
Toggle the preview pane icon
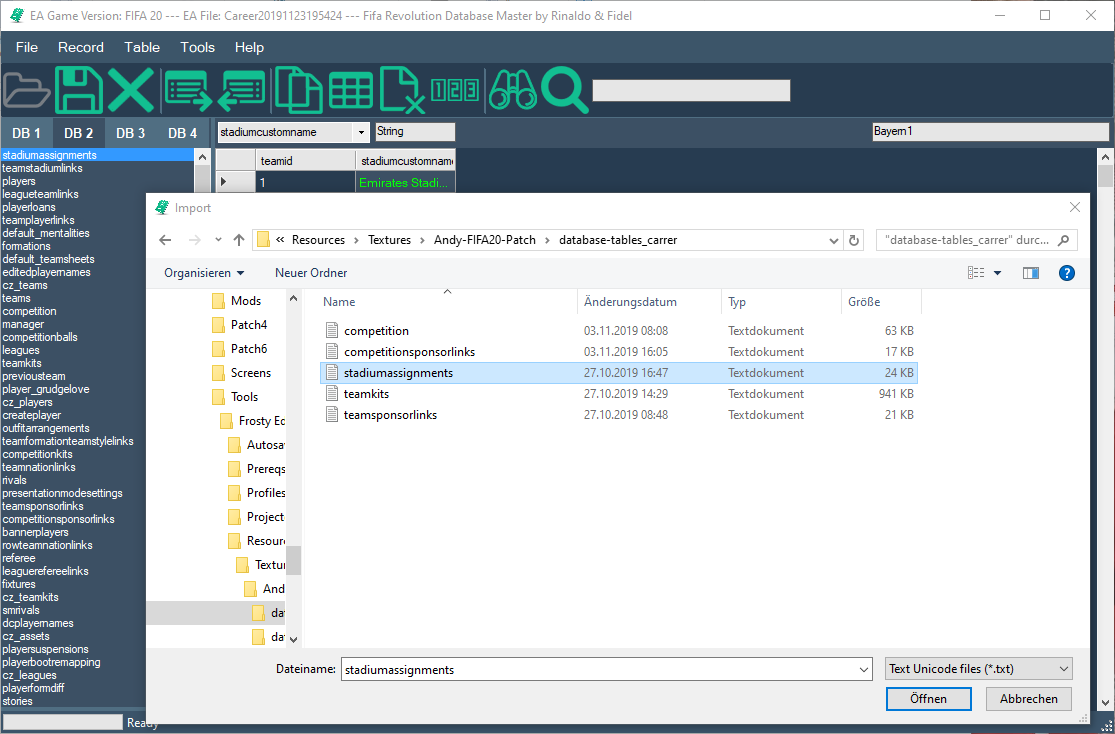click(x=1030, y=273)
